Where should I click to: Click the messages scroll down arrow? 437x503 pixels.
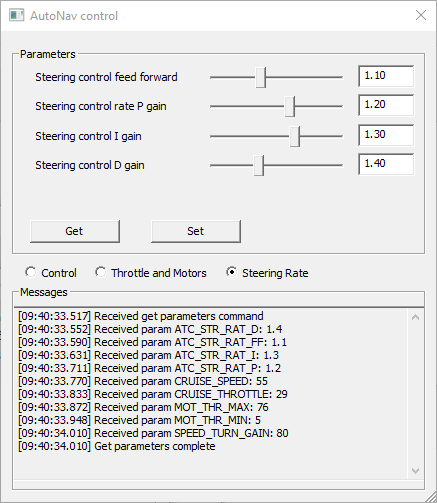415,471
